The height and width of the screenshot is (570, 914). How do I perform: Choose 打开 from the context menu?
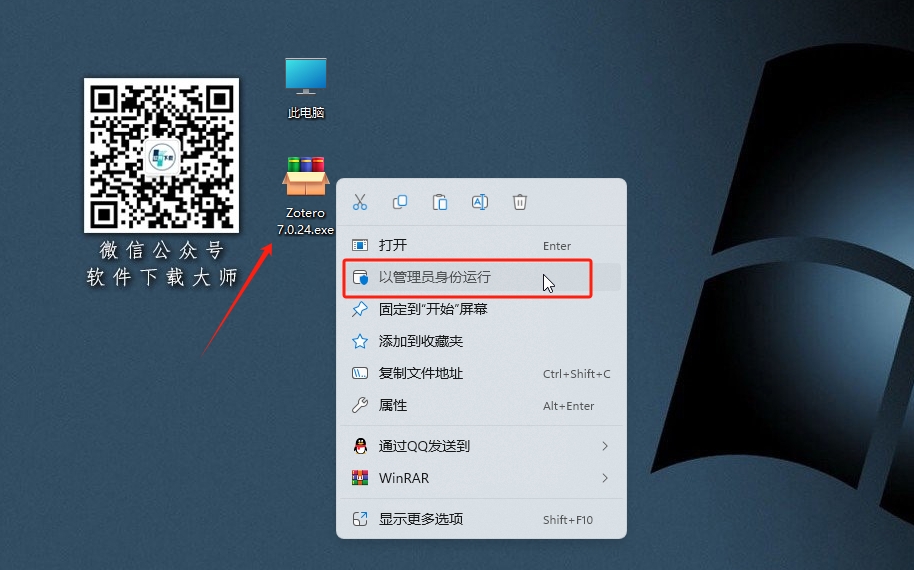tap(481, 245)
